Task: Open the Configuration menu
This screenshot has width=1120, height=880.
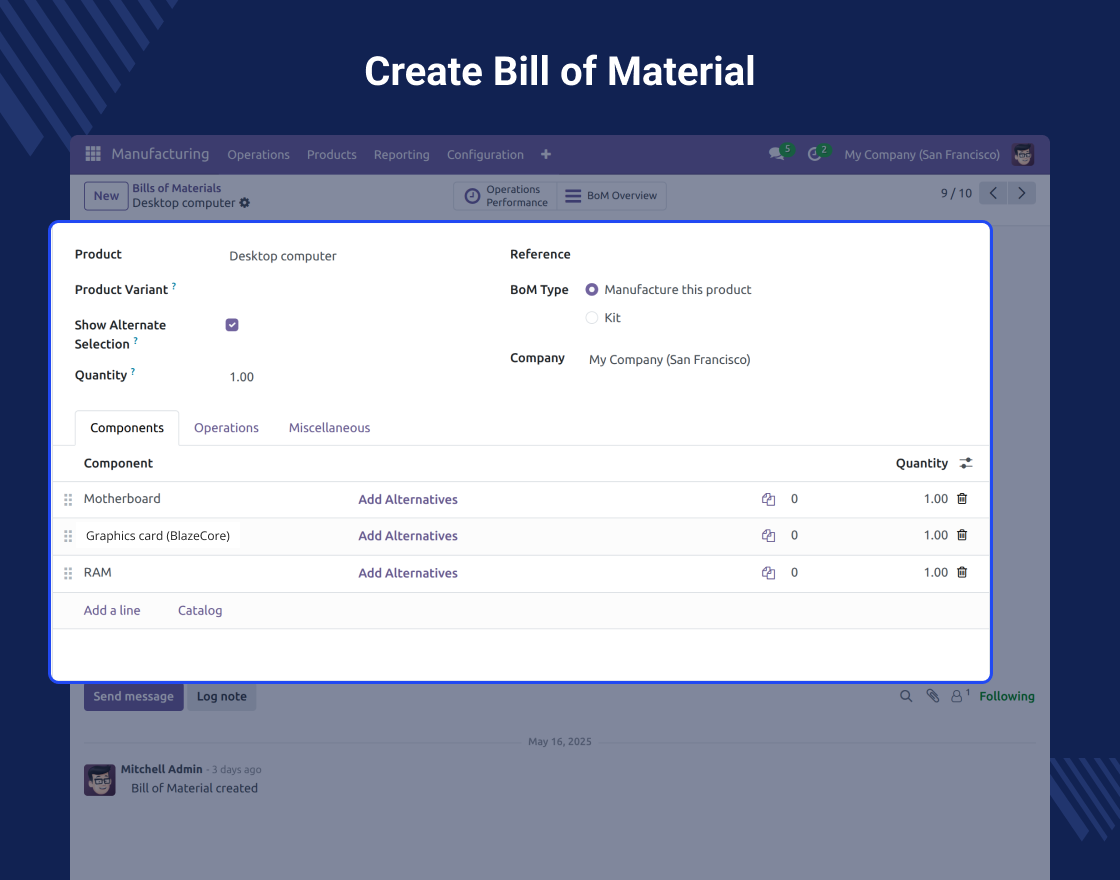Action: (485, 154)
